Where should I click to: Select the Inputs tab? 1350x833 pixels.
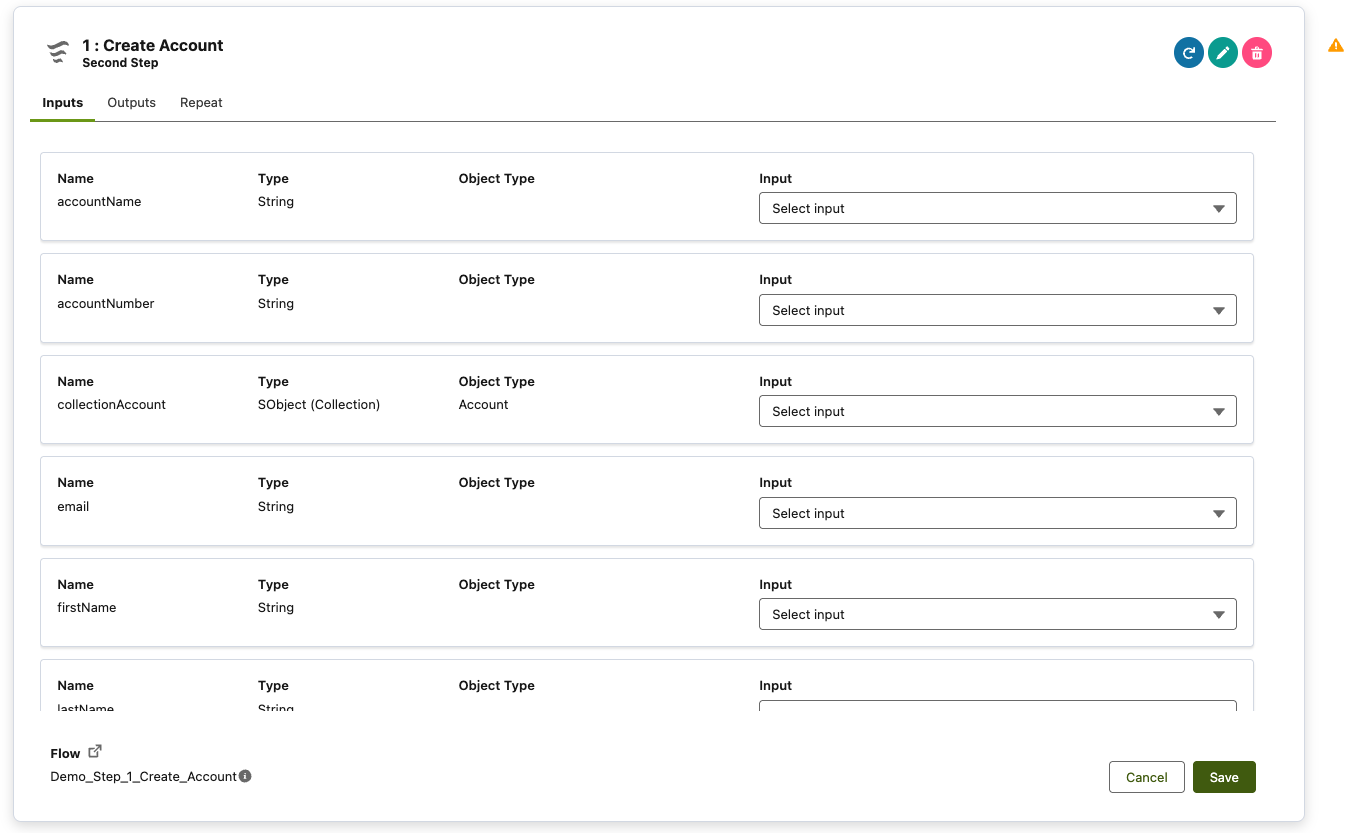(x=62, y=102)
